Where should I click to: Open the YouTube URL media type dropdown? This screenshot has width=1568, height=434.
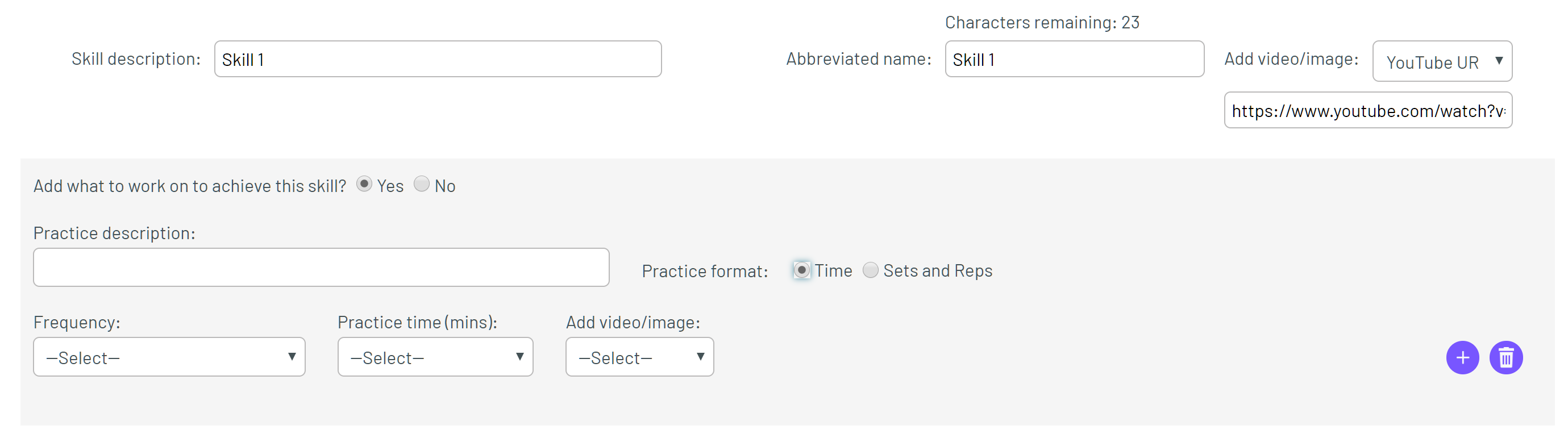(1442, 61)
